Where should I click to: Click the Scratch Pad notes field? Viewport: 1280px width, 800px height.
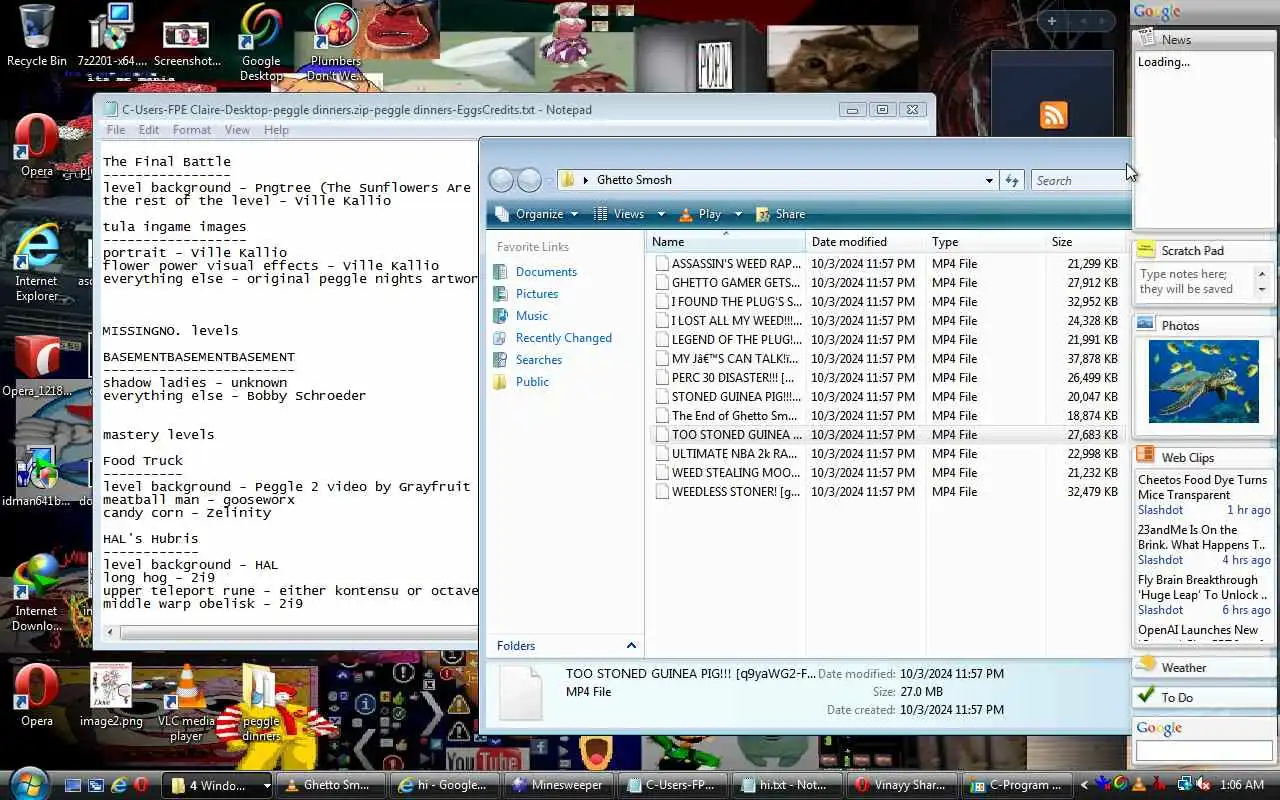(1196, 282)
